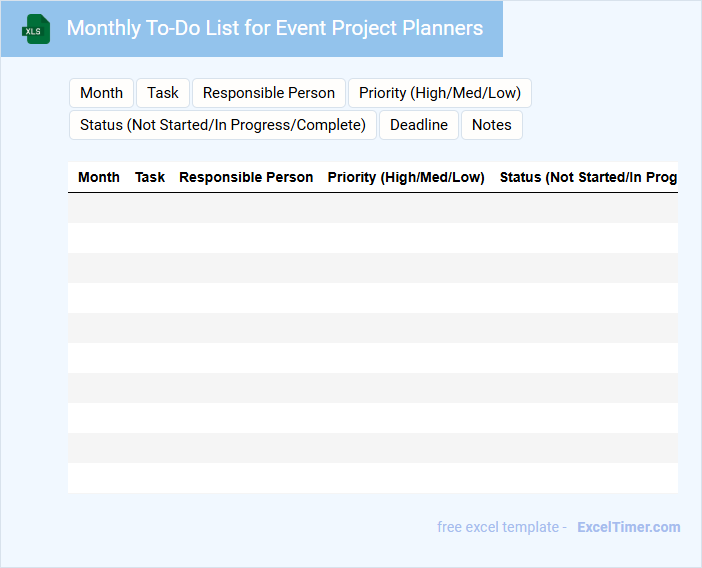
Task: Click the Priority (High/Med/Low) tag
Action: tap(440, 93)
